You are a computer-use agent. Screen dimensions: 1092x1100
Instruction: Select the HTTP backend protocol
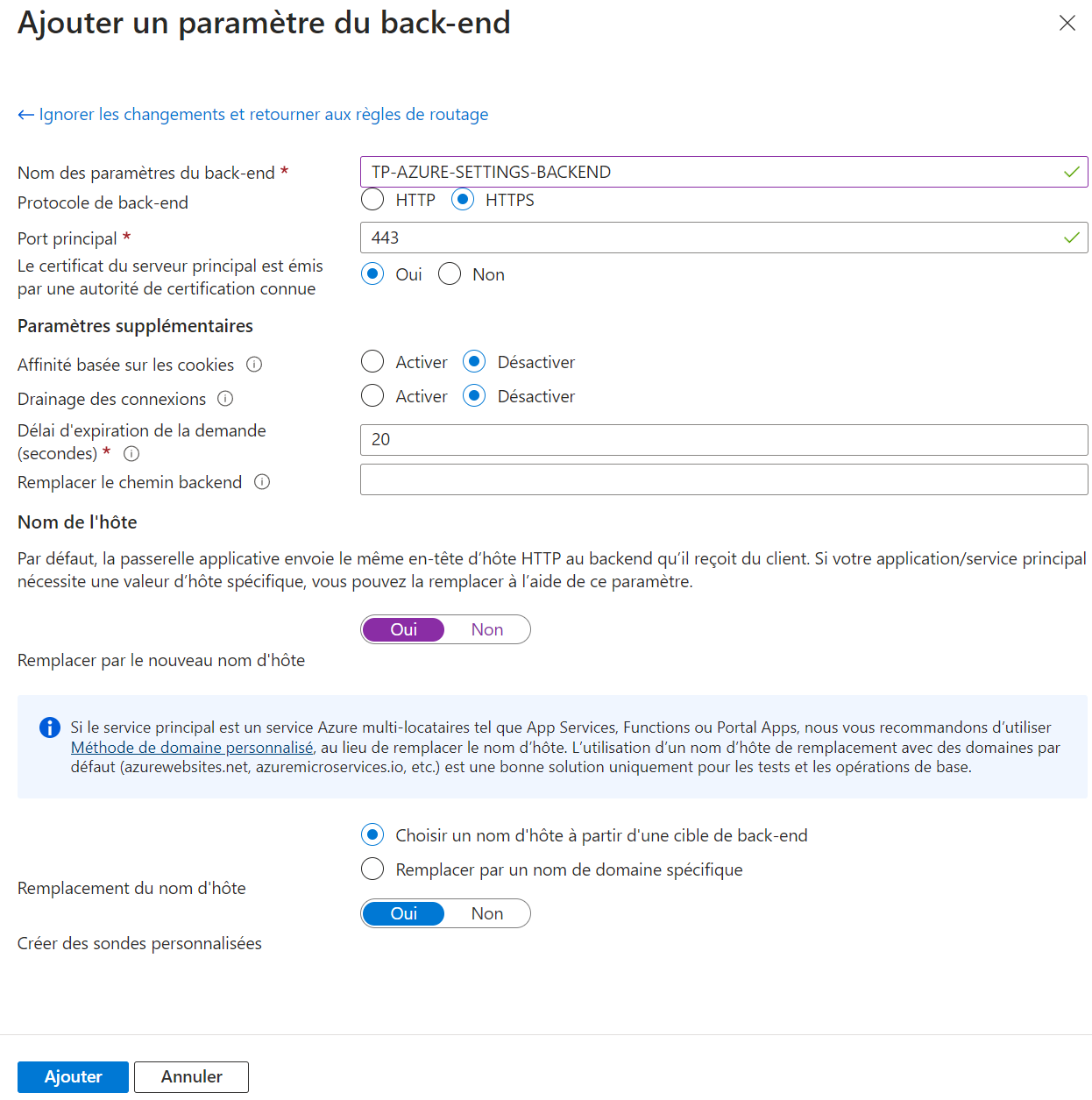372,199
